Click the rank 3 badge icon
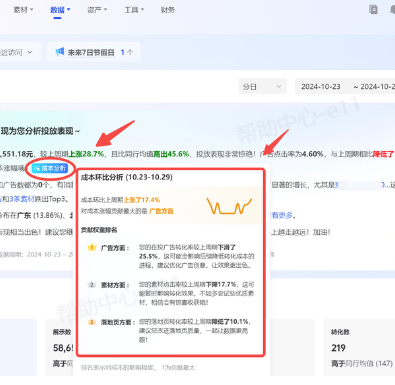The width and height of the screenshot is (395, 385). coord(92,322)
